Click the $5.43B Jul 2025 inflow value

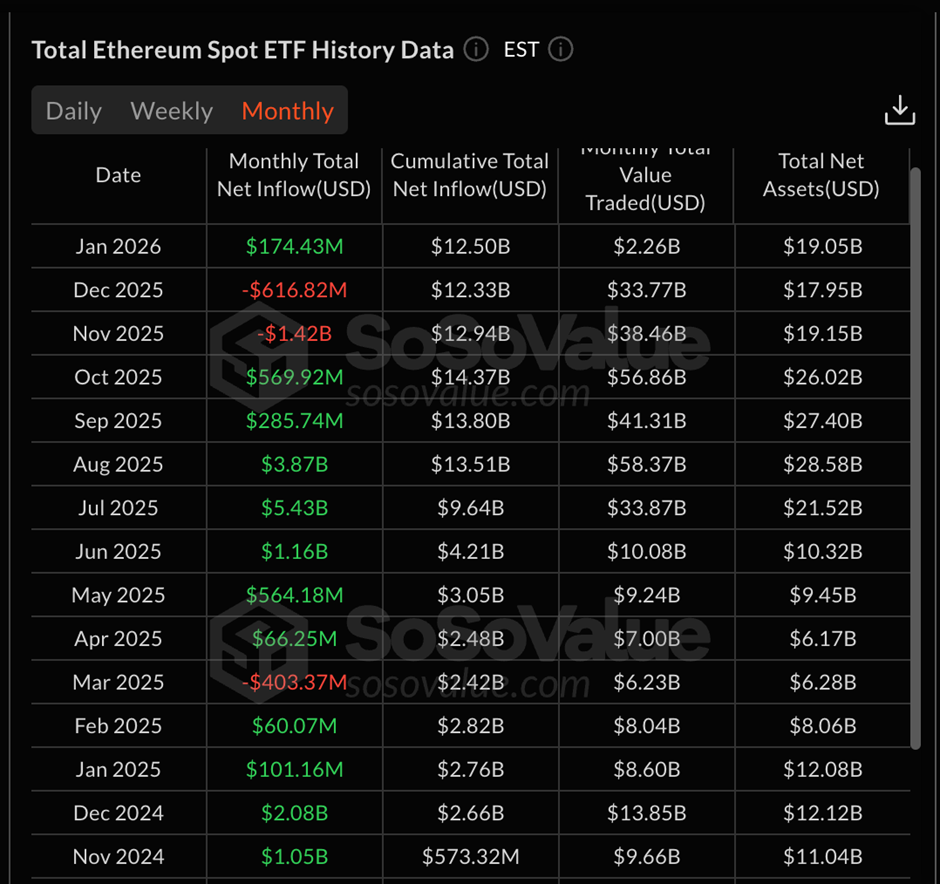click(x=294, y=508)
